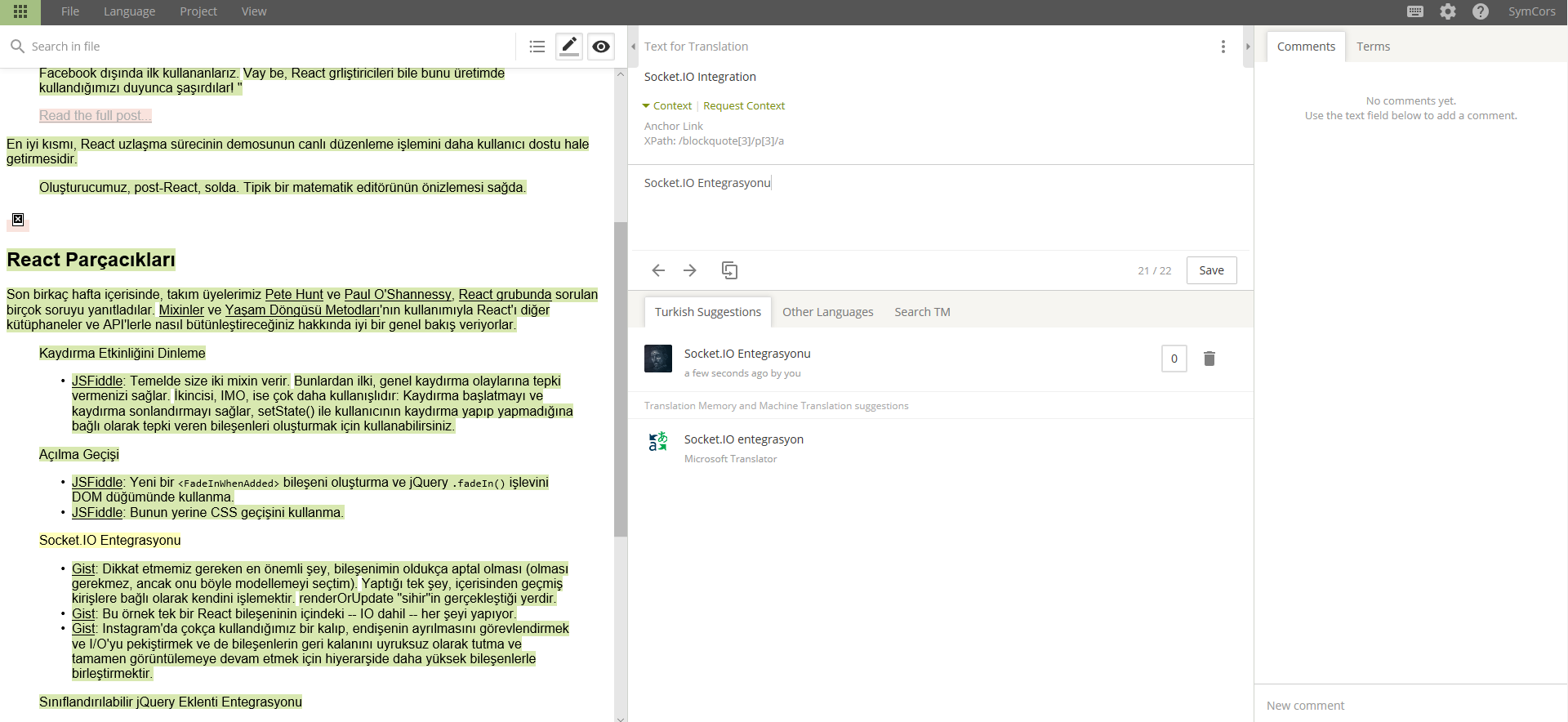Click the translator's avatar thumbnail
Screen dimensions: 1568x722
tap(658, 359)
